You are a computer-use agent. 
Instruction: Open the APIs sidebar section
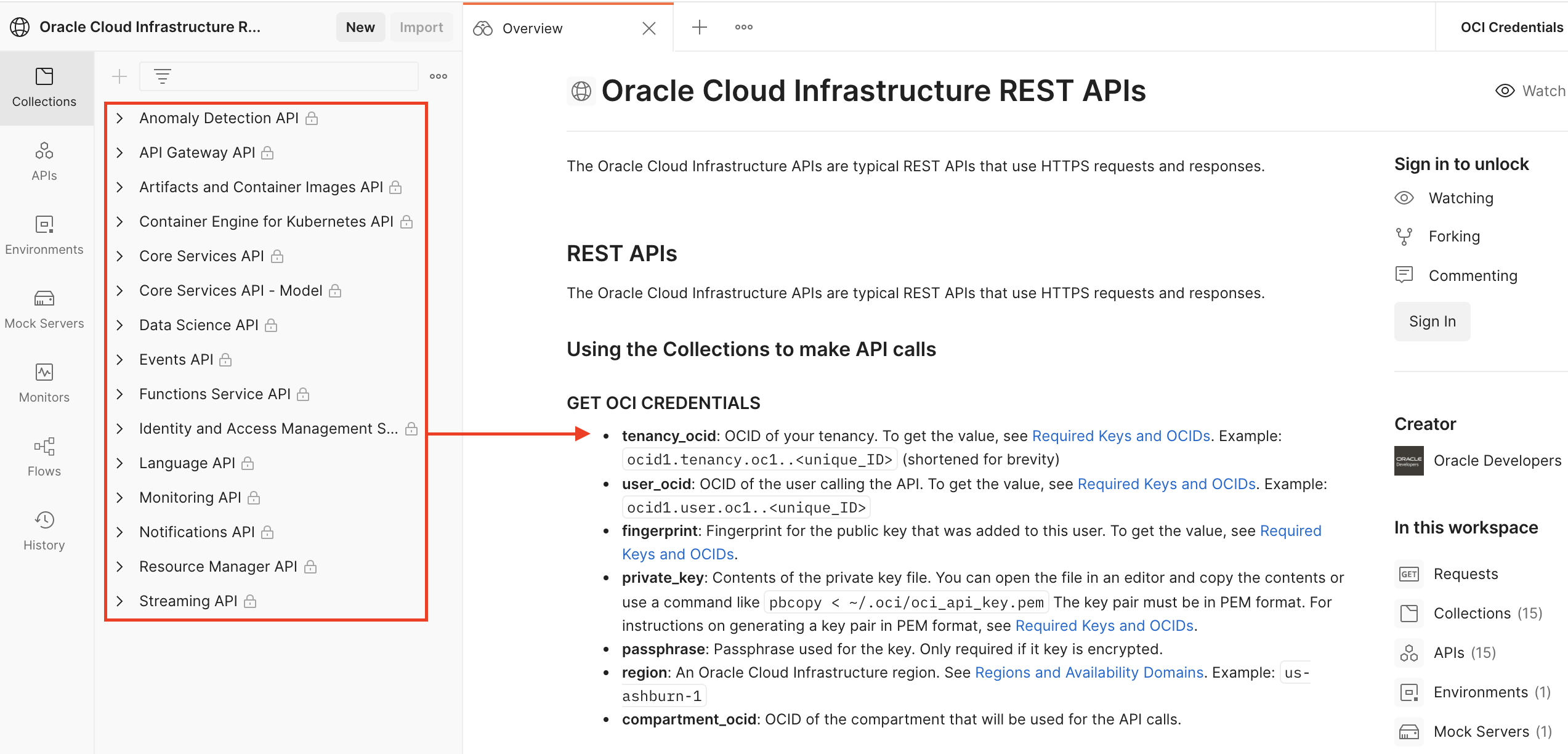click(44, 161)
